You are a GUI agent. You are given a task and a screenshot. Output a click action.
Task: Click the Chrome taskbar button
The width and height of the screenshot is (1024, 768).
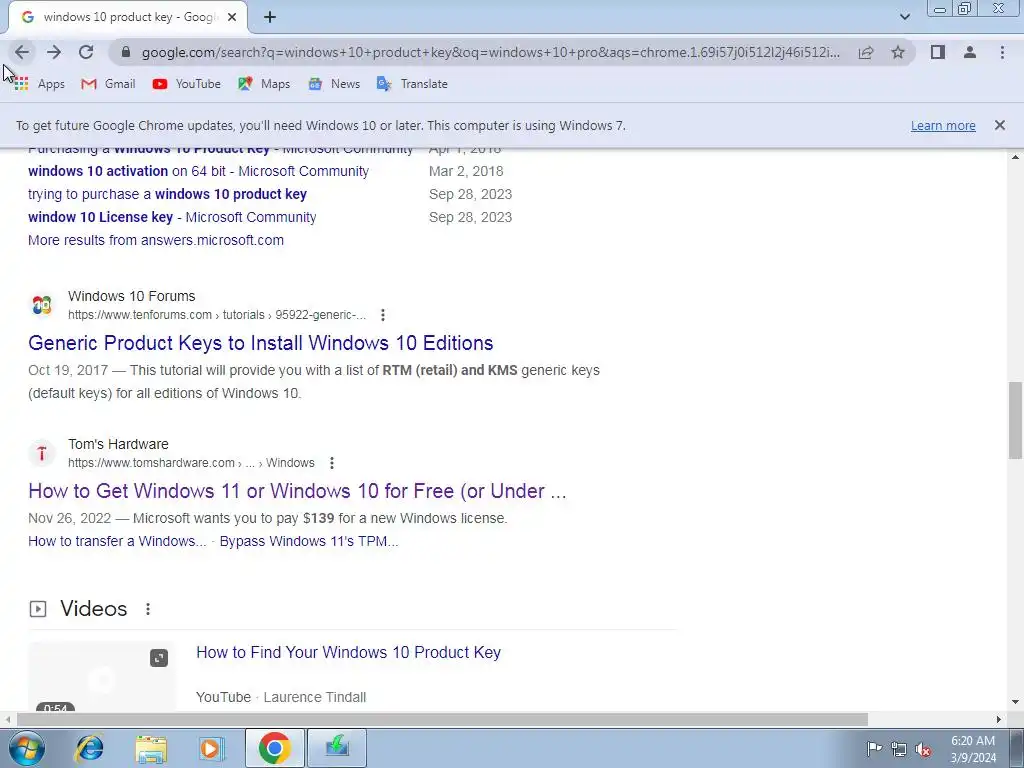[x=274, y=748]
